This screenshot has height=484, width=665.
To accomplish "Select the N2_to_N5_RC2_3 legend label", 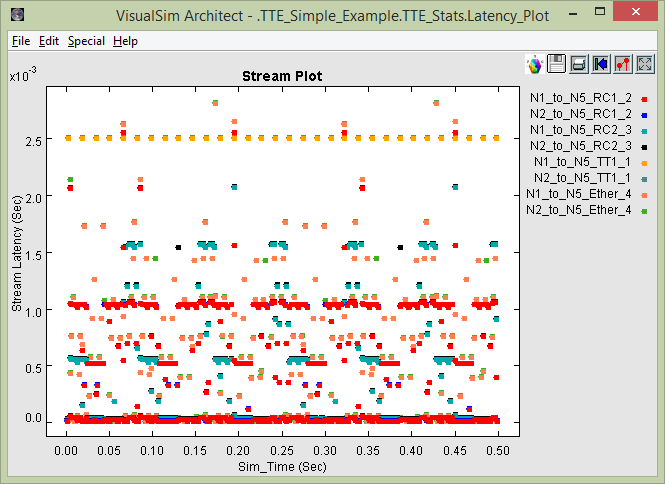I will (579, 146).
